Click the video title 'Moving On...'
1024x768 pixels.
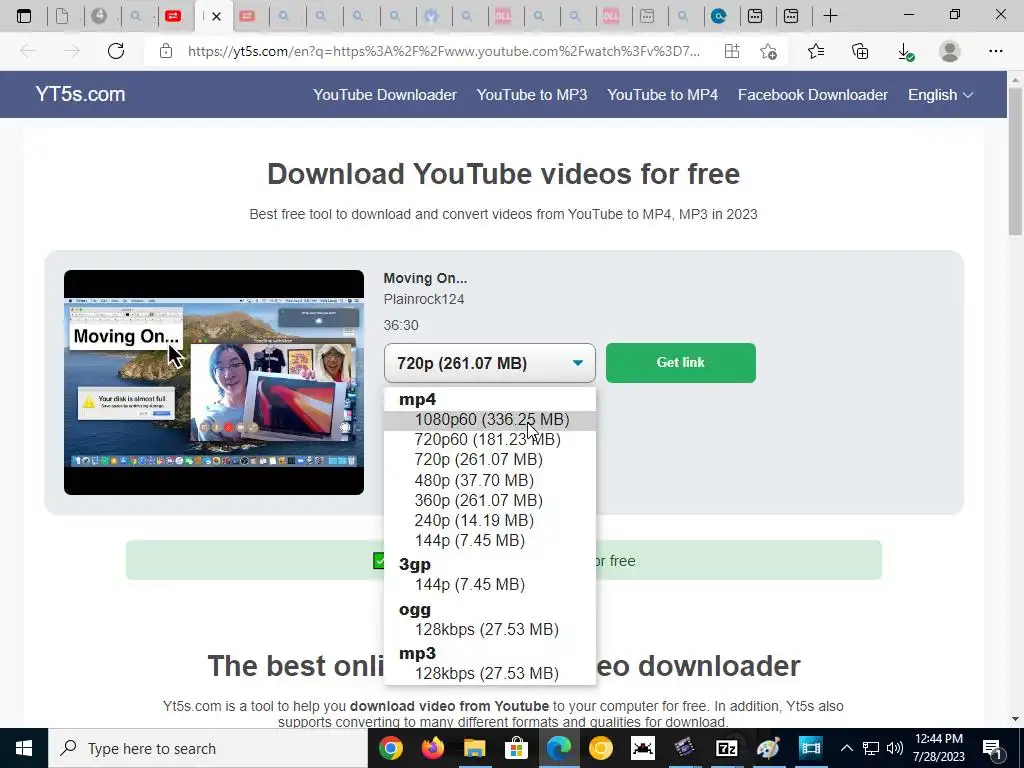[425, 278]
